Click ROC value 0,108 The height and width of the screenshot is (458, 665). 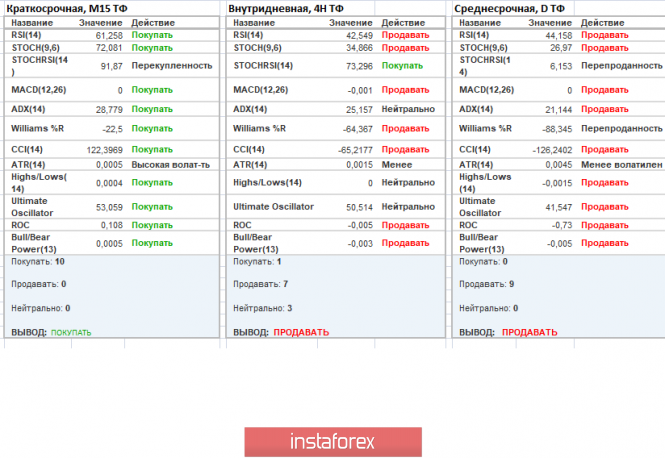click(x=112, y=226)
